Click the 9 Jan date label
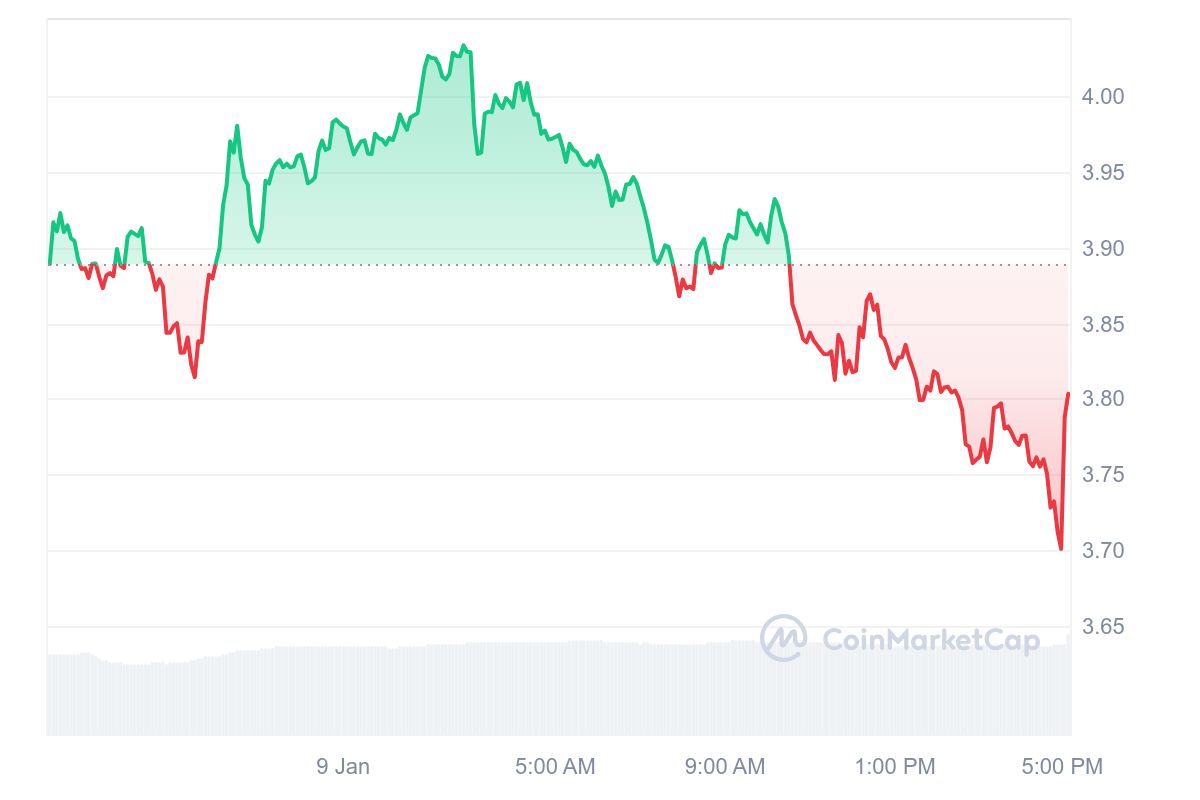The image size is (1200, 800). coord(343,767)
